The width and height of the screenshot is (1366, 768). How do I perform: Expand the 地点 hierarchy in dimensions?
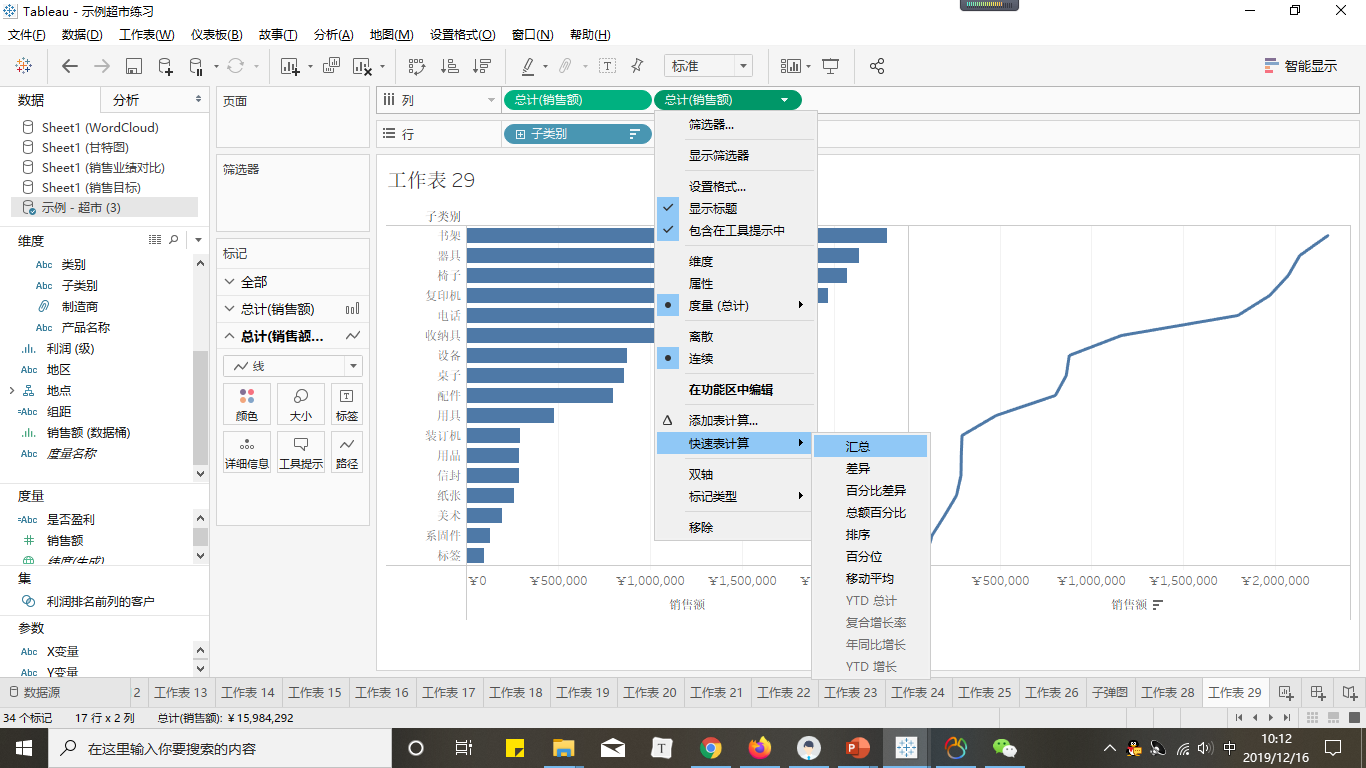11,390
